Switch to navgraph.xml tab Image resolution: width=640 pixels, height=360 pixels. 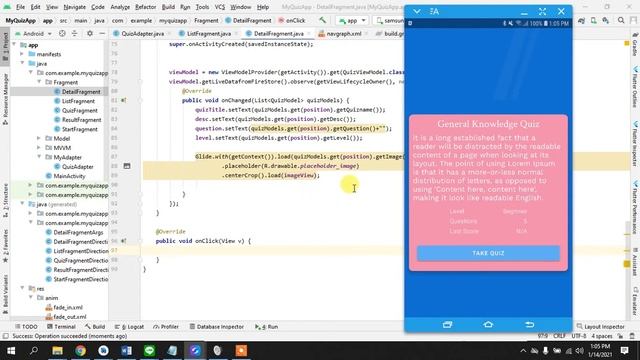[344, 33]
